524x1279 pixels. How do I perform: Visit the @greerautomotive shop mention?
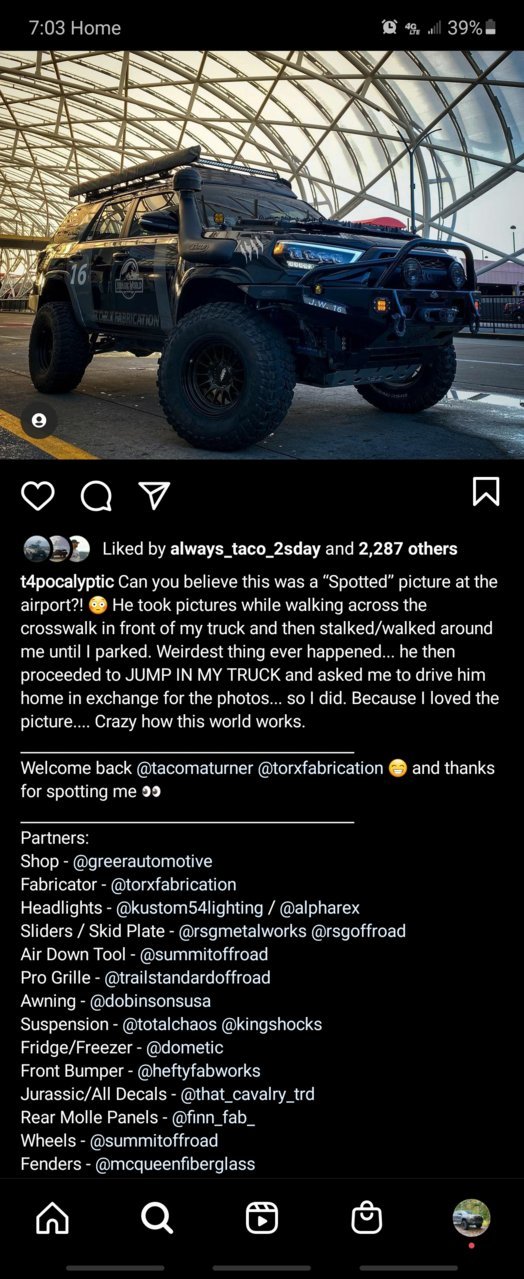(x=143, y=861)
